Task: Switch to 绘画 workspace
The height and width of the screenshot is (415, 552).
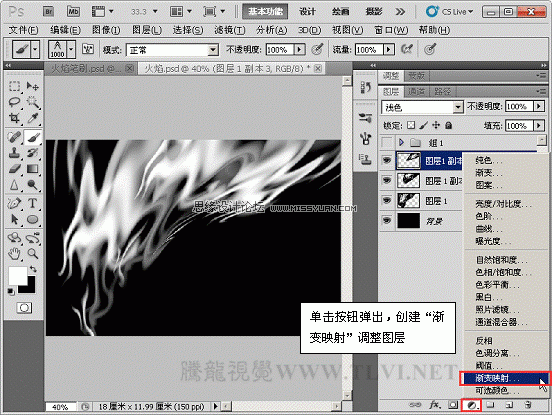Action: [x=340, y=12]
